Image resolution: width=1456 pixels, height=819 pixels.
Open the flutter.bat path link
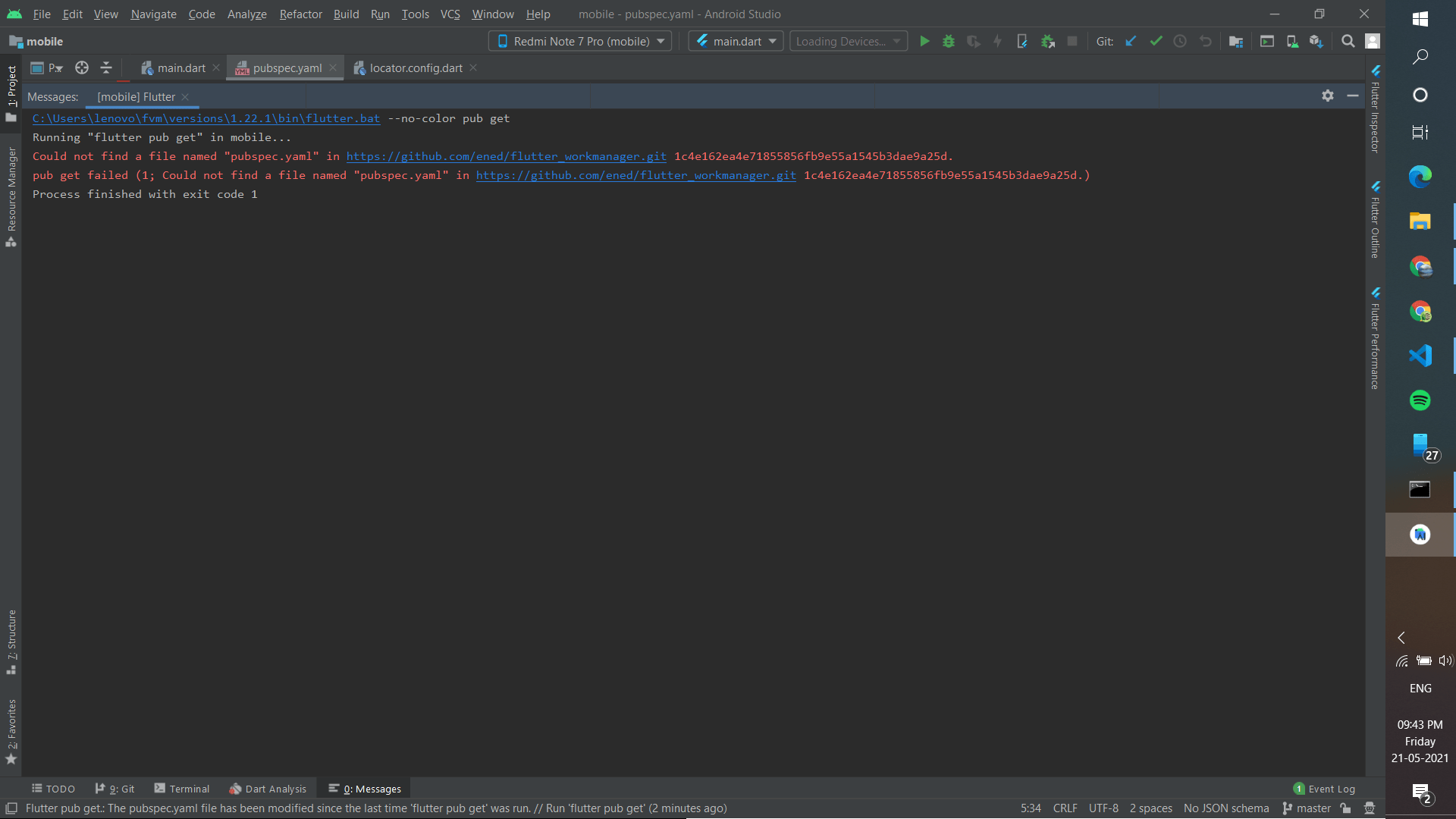[206, 119]
